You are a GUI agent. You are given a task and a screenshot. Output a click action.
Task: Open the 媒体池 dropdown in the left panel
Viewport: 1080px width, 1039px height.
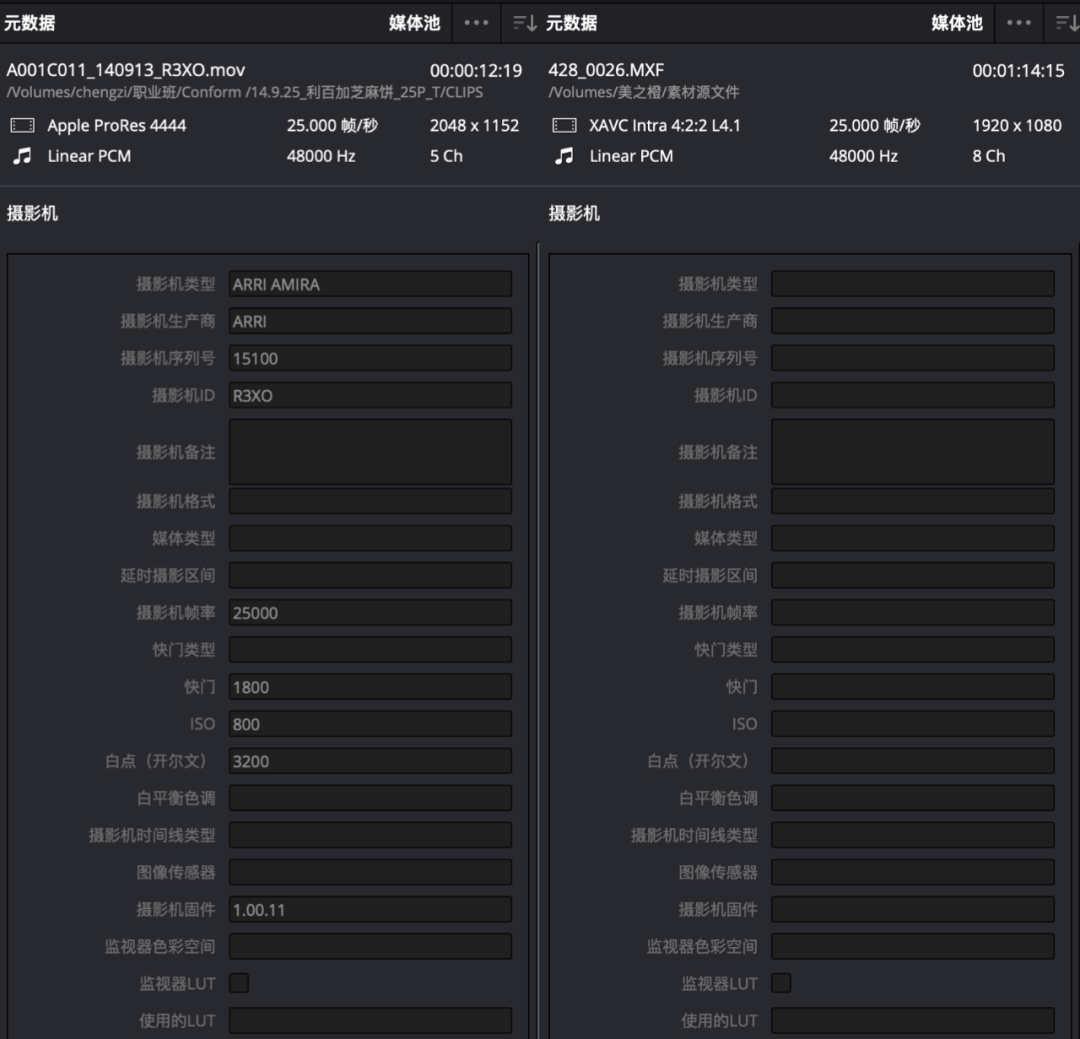pos(414,23)
